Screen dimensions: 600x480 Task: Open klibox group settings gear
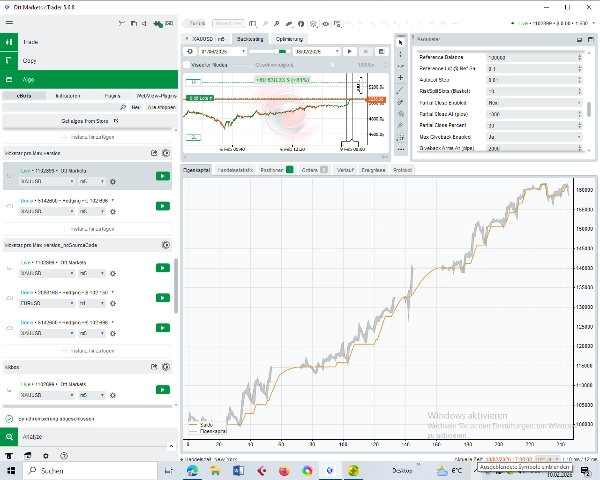coord(166,367)
